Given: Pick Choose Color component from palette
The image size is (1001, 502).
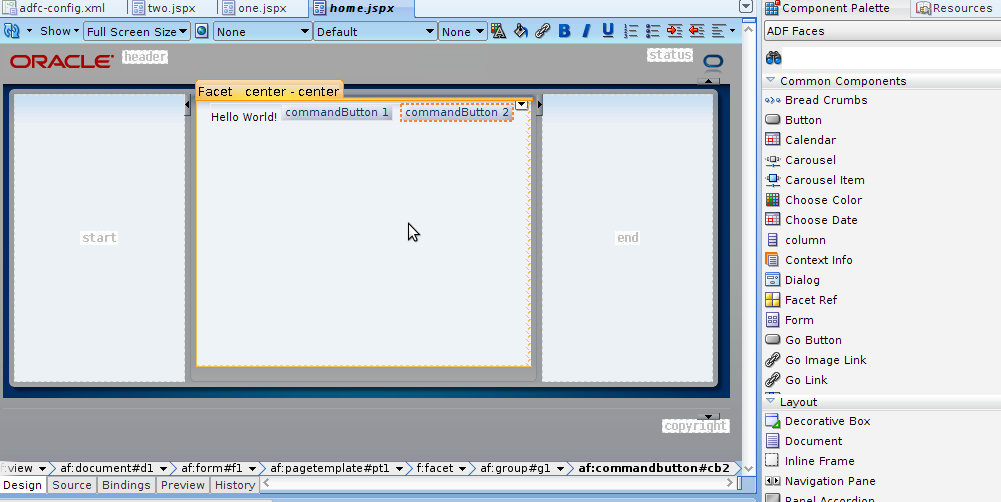Looking at the screenshot, I should (822, 200).
